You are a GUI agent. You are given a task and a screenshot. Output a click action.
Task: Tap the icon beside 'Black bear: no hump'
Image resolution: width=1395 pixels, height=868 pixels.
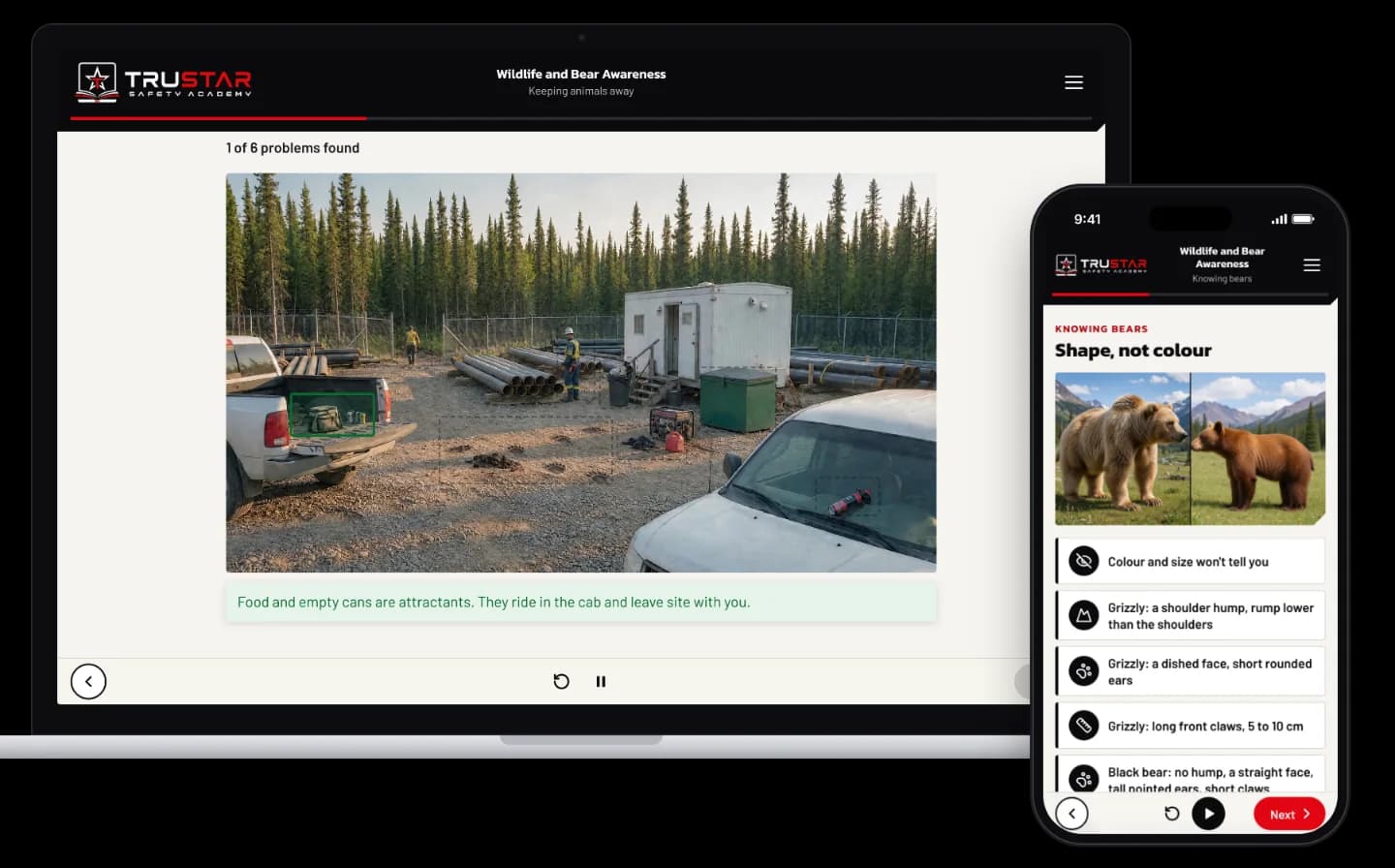pyautogui.click(x=1084, y=779)
